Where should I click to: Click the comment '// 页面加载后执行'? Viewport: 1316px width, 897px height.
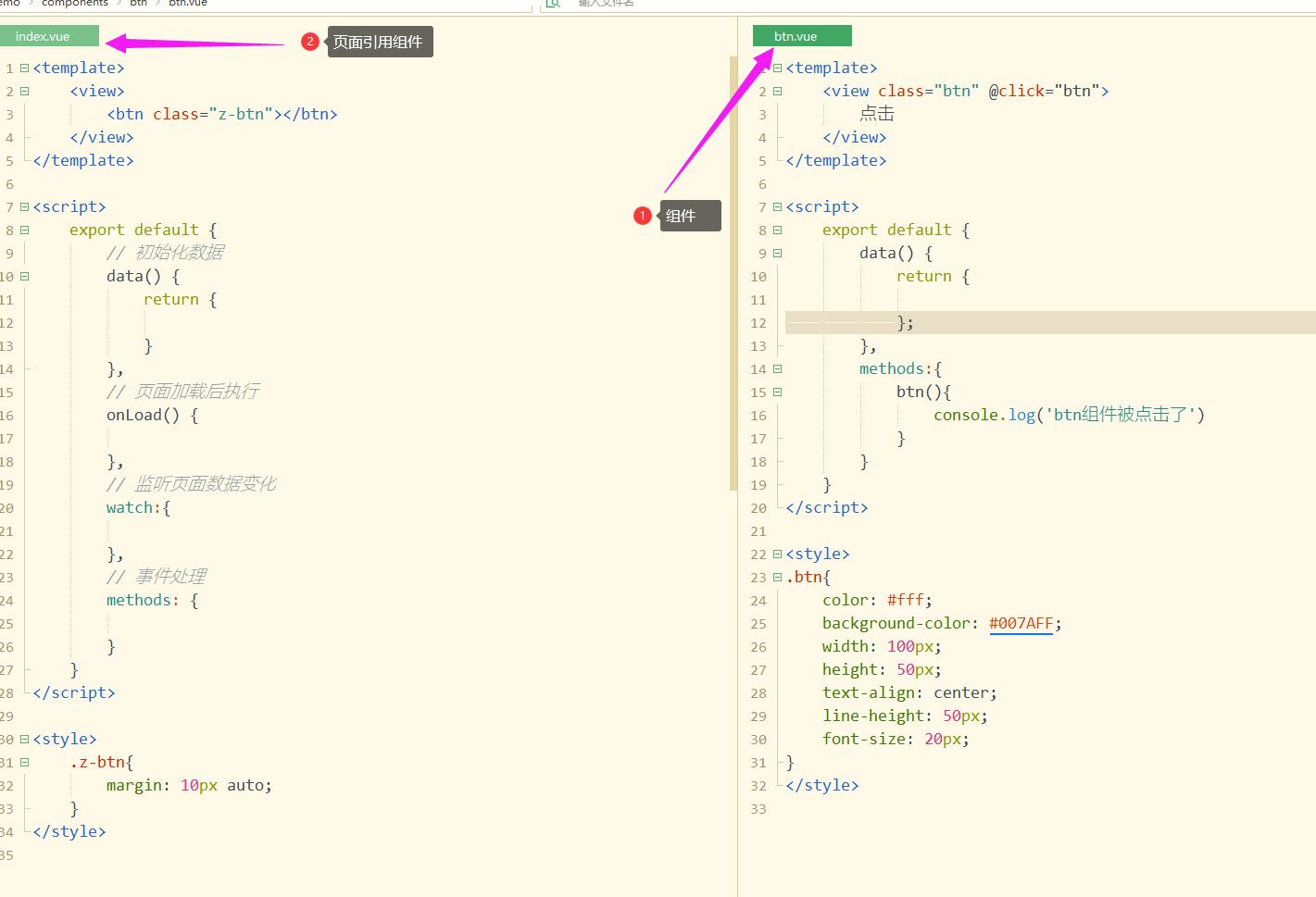[182, 392]
